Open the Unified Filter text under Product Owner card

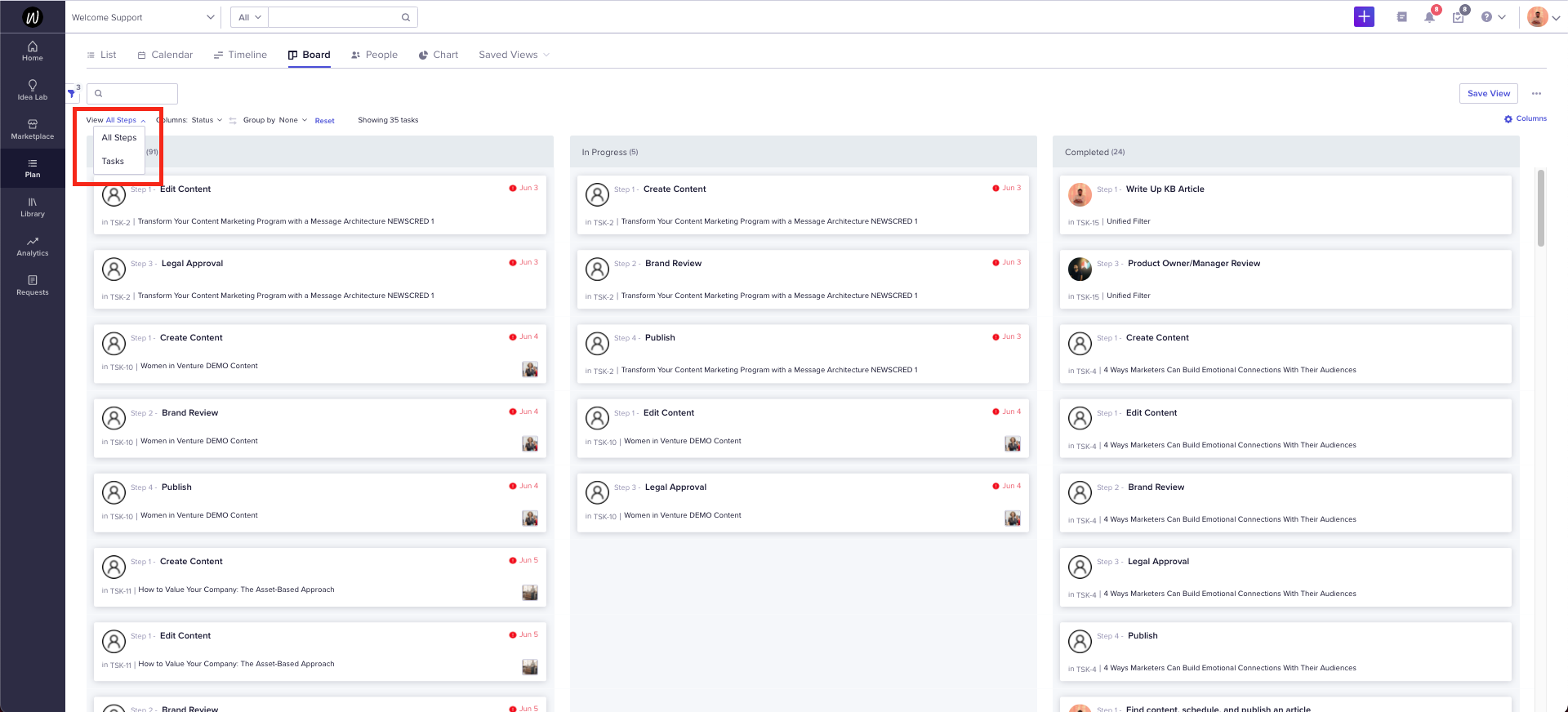tap(1128, 296)
